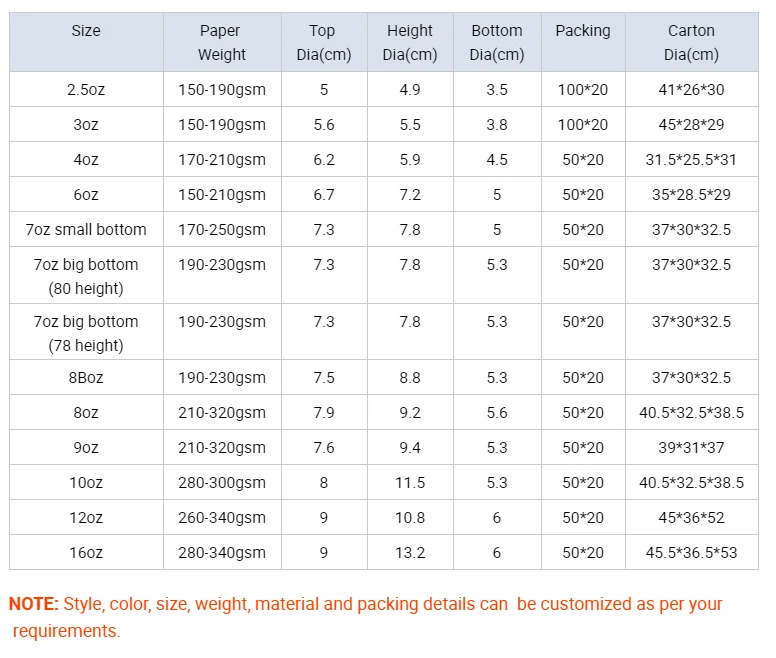Click the 16oz size cell
The width and height of the screenshot is (776, 658).
[86, 553]
